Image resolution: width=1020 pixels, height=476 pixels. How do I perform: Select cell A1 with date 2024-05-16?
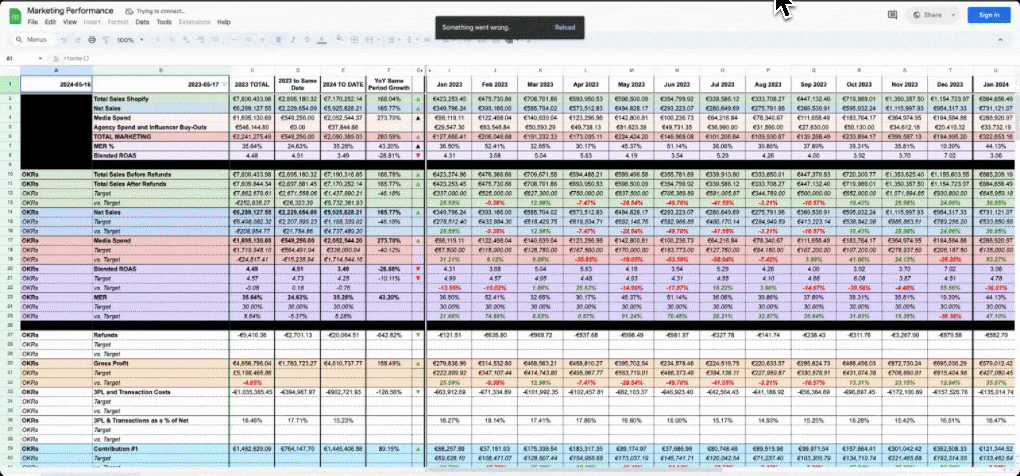[x=56, y=85]
